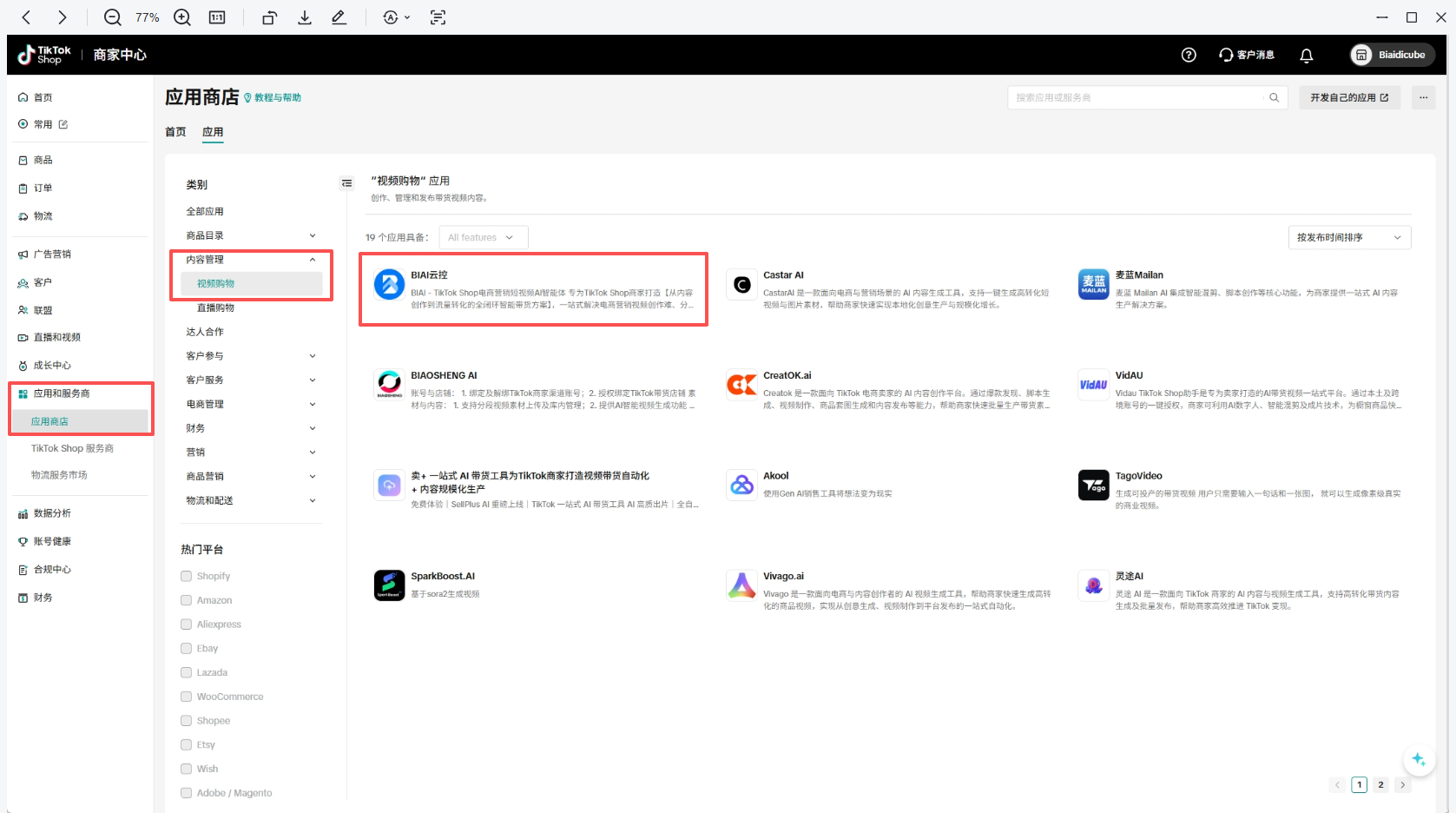Expand the 客户参与 category
The width and height of the screenshot is (1456, 813).
[x=313, y=356]
